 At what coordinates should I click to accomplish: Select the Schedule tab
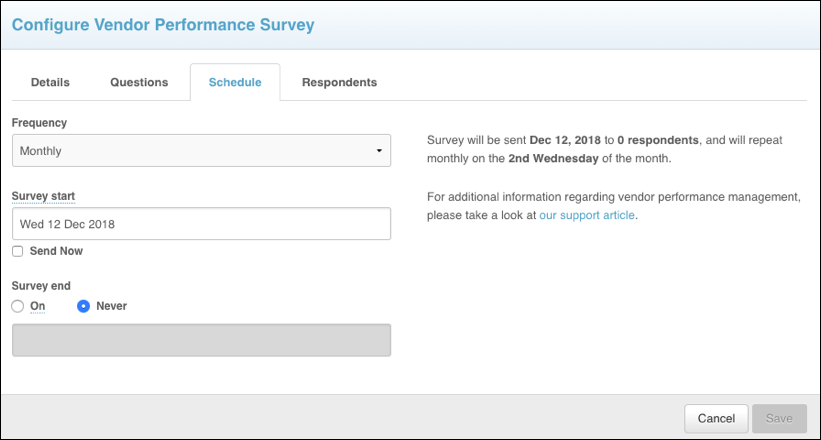[235, 82]
